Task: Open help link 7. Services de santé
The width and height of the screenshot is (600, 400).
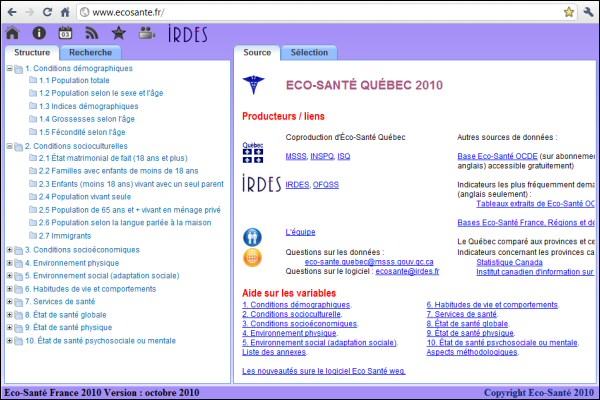Action: pyautogui.click(x=461, y=314)
